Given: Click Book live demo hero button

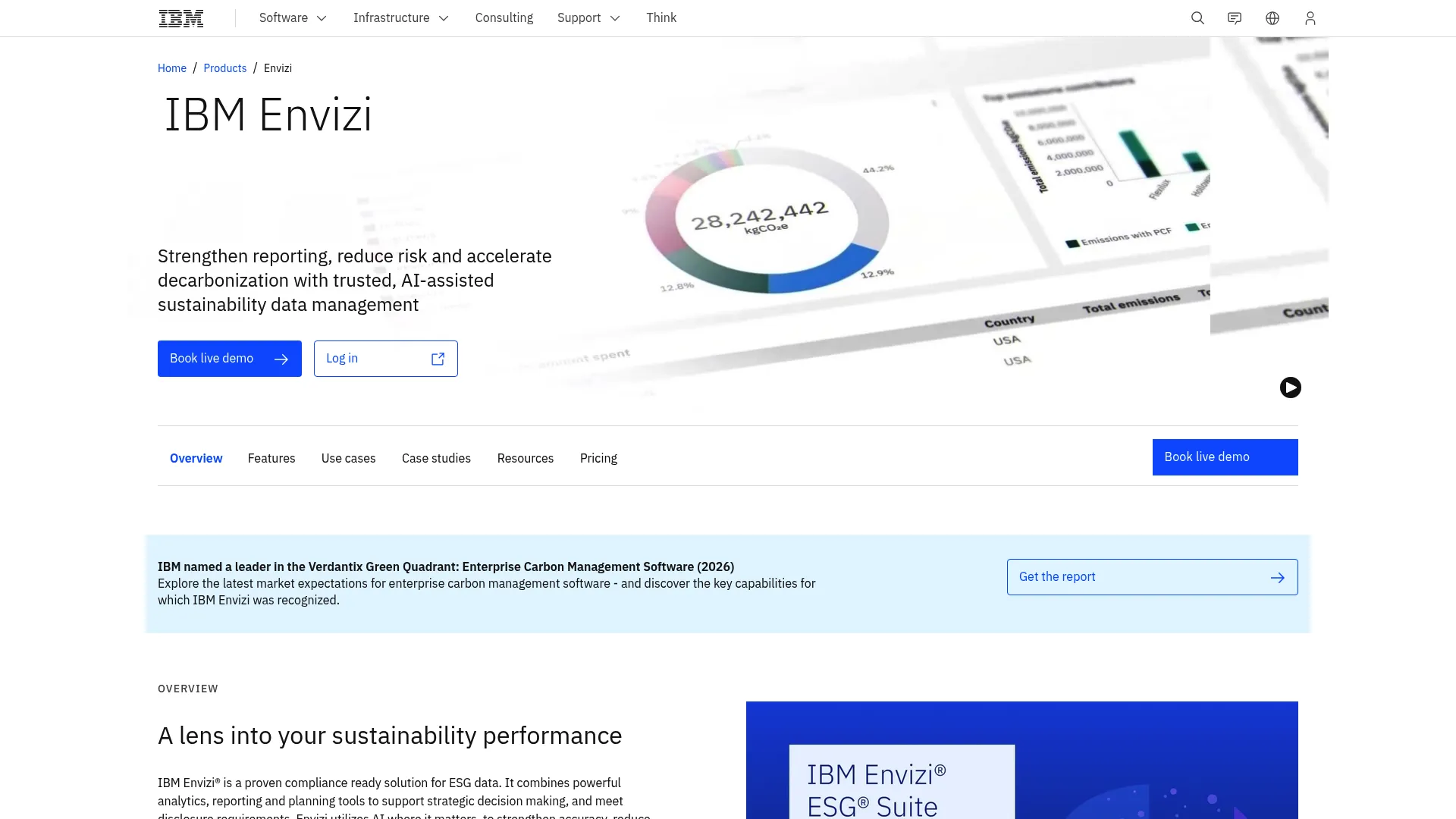Looking at the screenshot, I should click(230, 359).
